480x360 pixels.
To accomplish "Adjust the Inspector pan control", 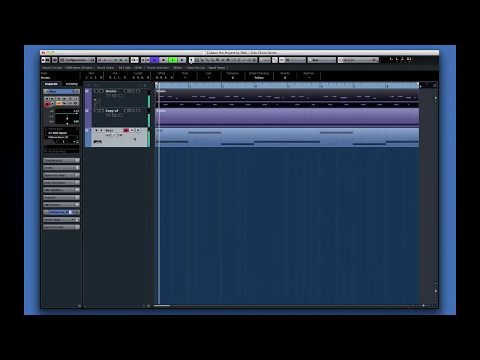I will click(67, 118).
